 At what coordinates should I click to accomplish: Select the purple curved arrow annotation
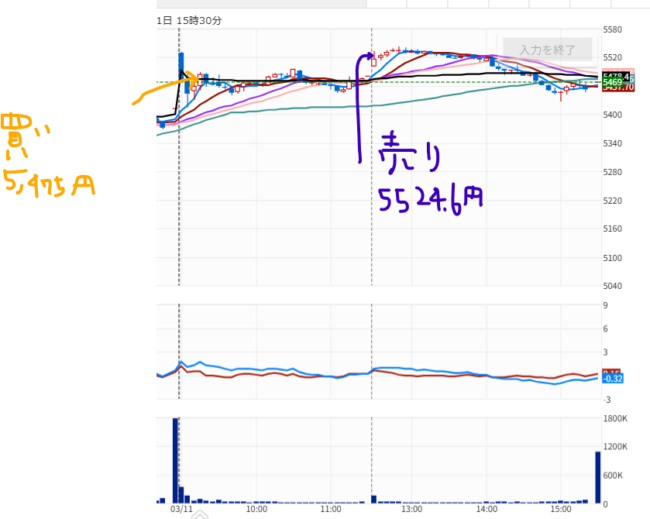click(x=362, y=100)
